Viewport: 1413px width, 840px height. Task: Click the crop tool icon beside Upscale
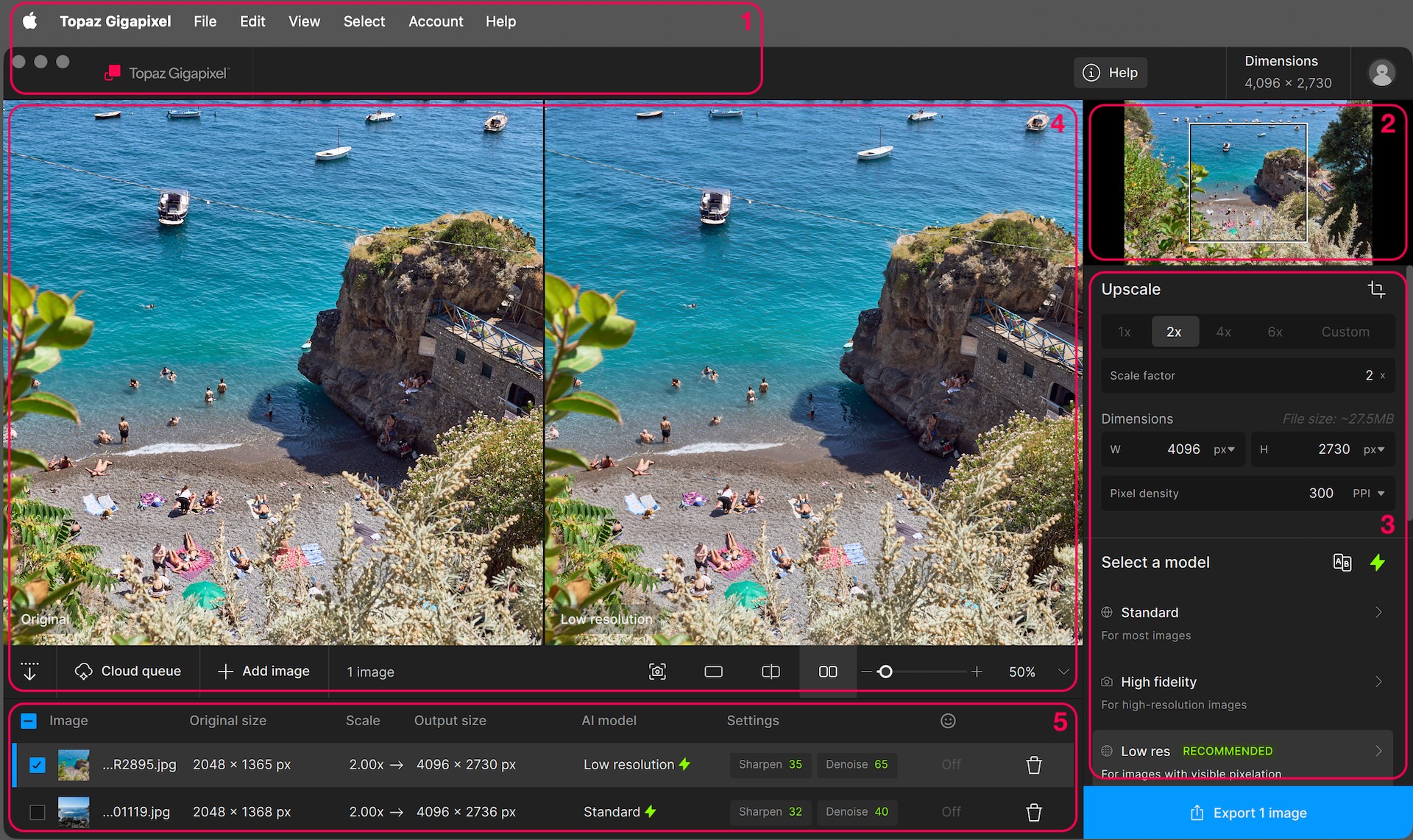pos(1376,289)
